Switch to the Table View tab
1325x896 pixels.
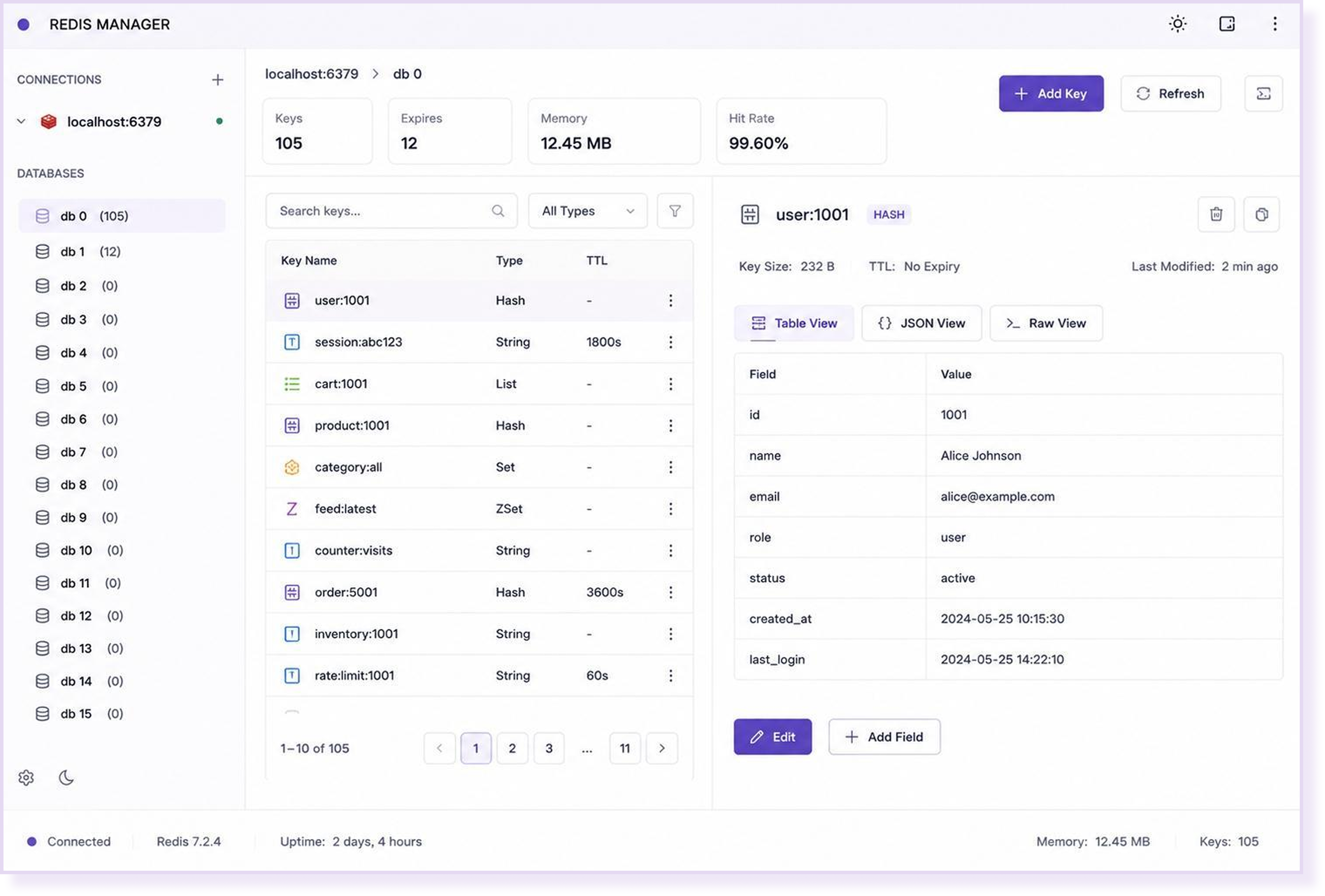coord(794,323)
